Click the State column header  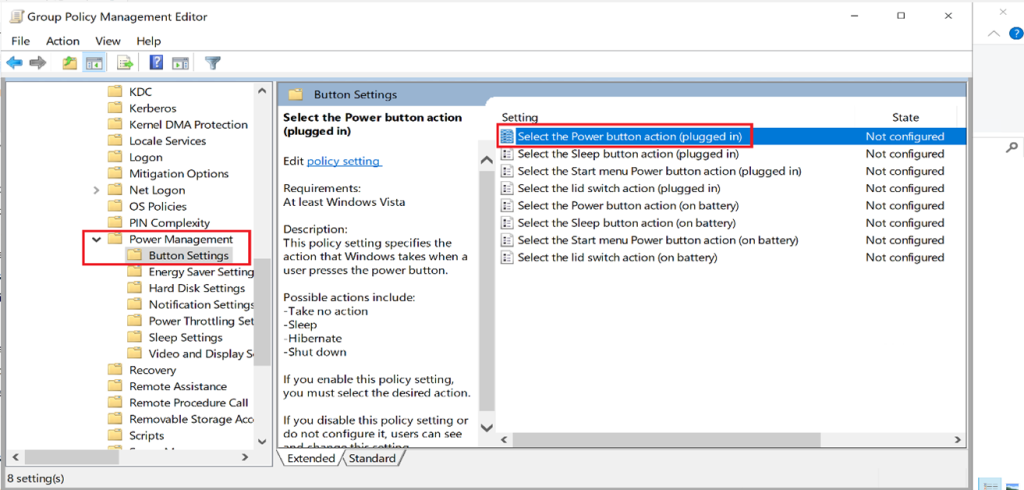point(905,117)
